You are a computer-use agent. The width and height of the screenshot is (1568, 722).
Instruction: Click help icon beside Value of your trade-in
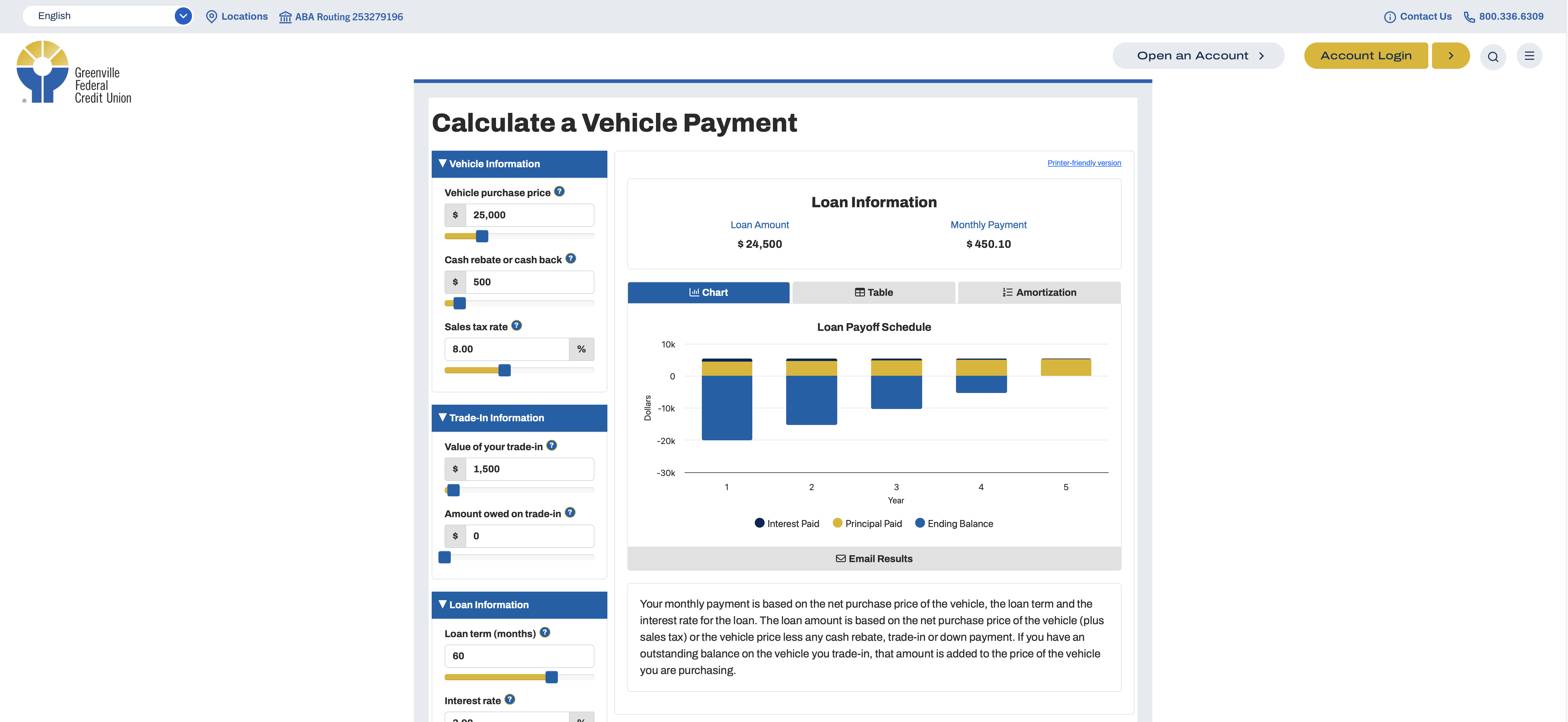pos(551,445)
